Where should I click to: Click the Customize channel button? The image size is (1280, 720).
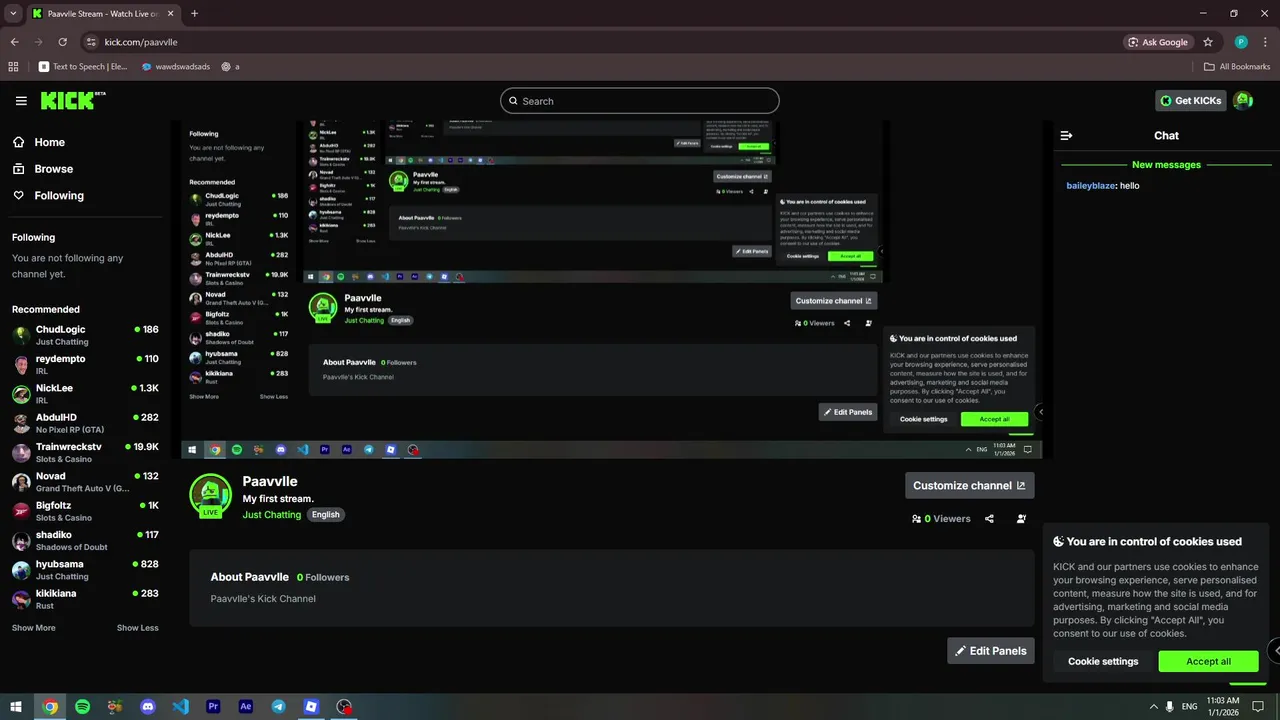(970, 486)
